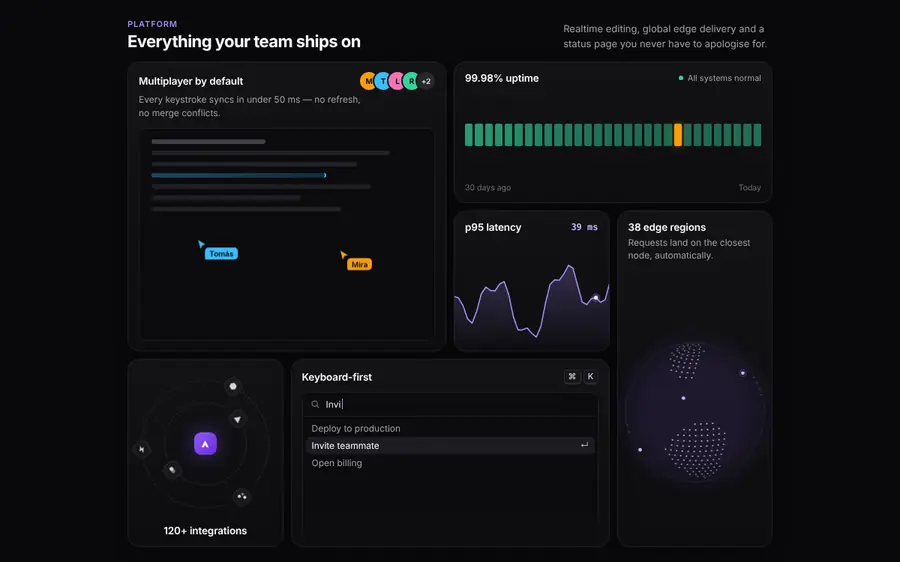Screen dimensions: 900x562
Task: Click the 39 ms latency value
Action: coord(584,227)
